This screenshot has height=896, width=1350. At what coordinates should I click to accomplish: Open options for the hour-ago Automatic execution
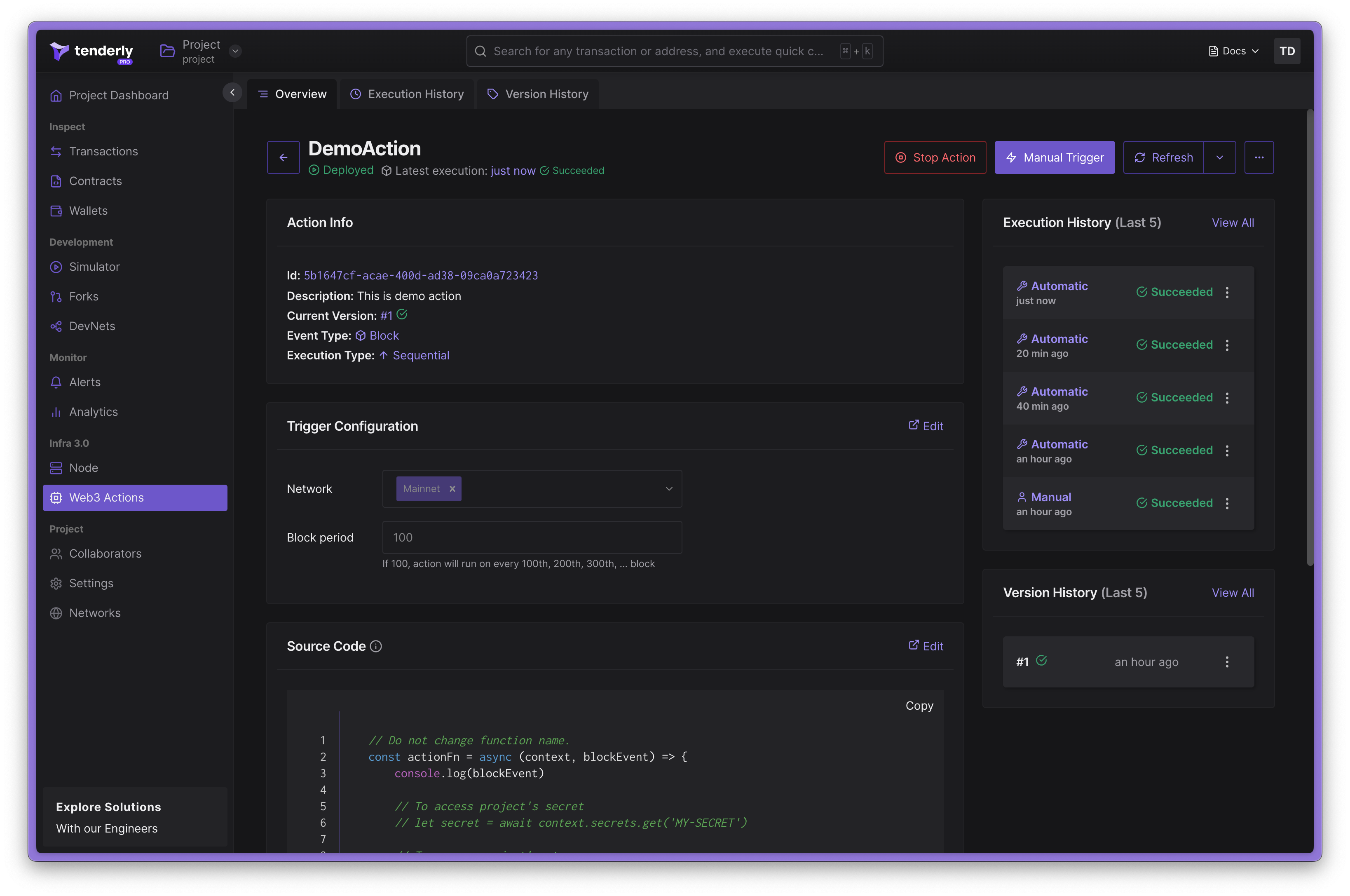pos(1227,451)
